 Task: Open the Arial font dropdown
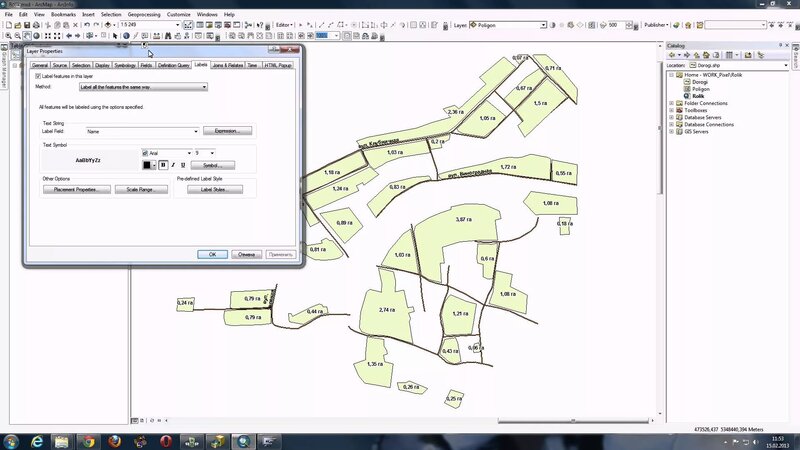(x=167, y=153)
